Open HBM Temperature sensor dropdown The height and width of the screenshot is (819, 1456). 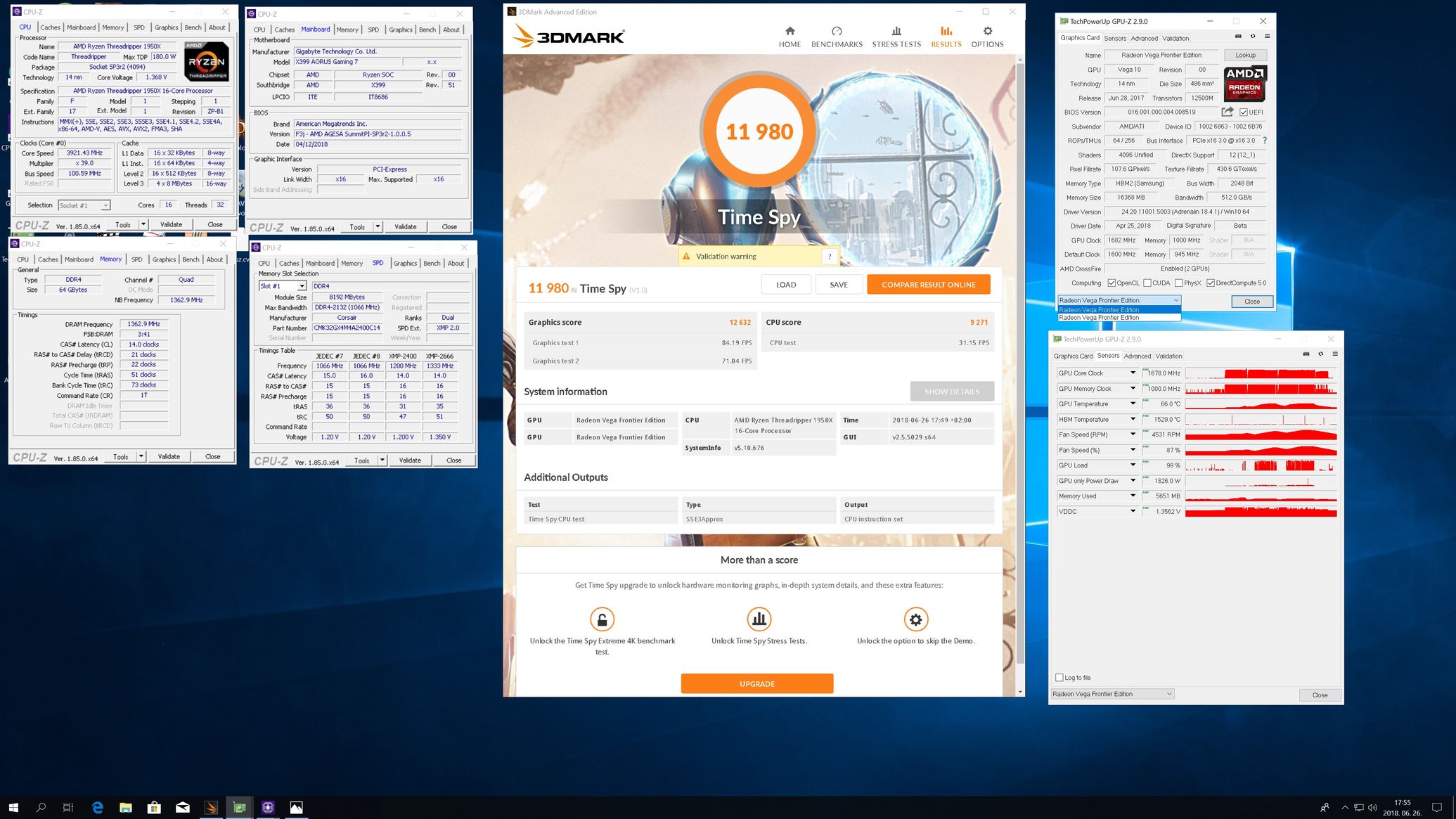[x=1132, y=420]
